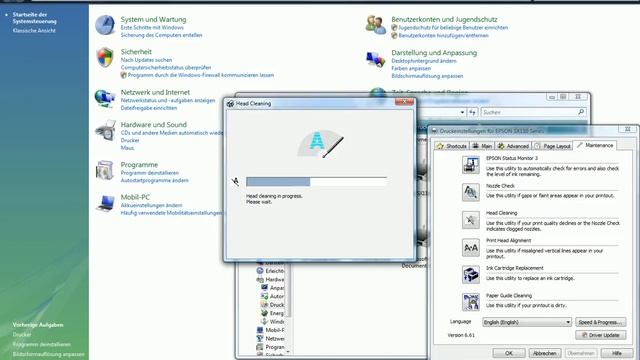Open the System und Wartung heading link
The height and width of the screenshot is (360, 640).
tap(153, 19)
